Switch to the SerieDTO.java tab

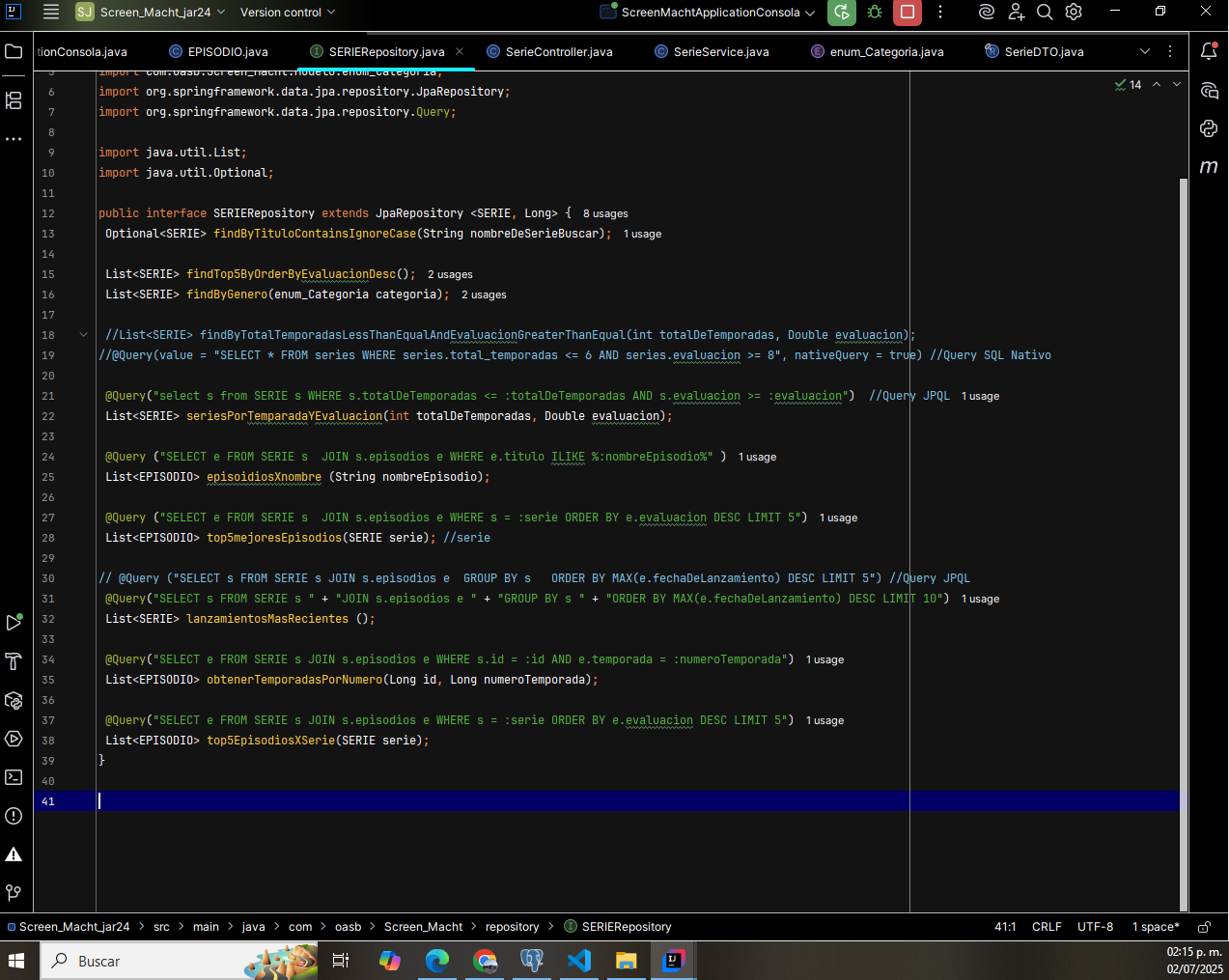point(1034,52)
